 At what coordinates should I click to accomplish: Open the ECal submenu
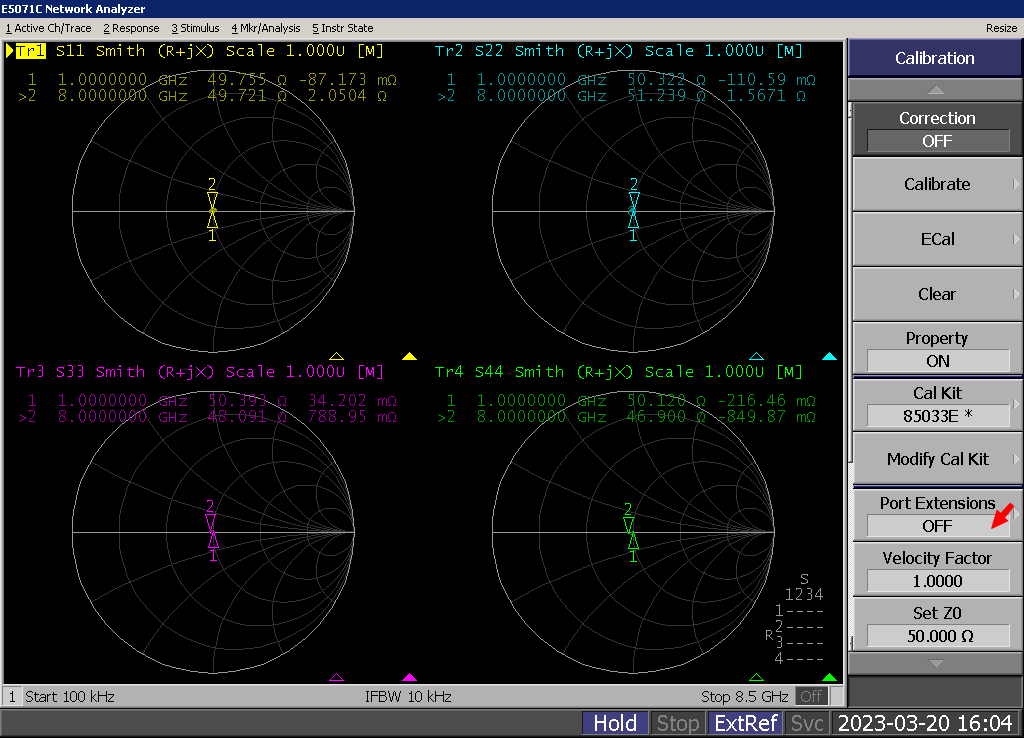(x=936, y=239)
